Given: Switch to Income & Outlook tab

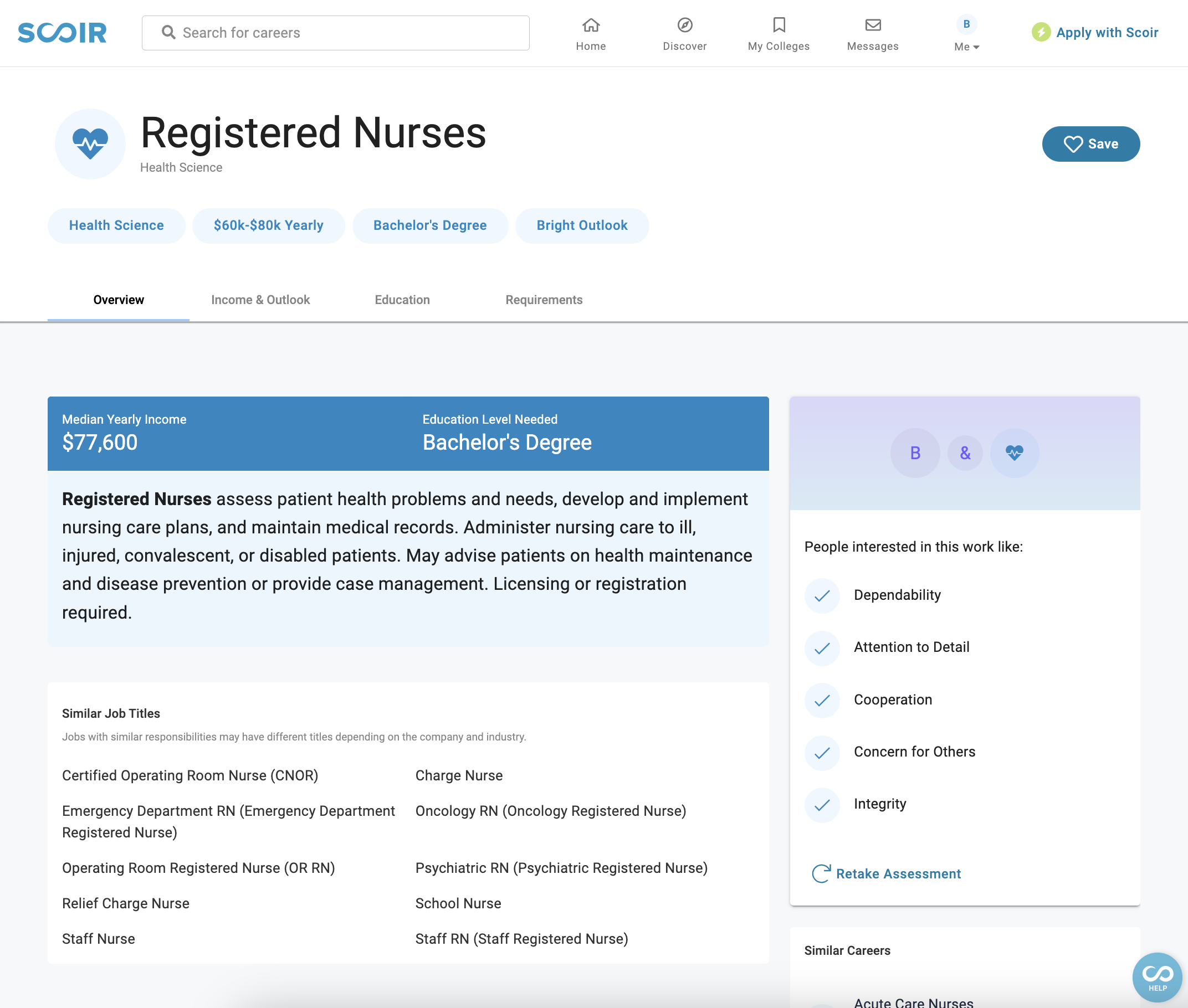Looking at the screenshot, I should (x=260, y=300).
